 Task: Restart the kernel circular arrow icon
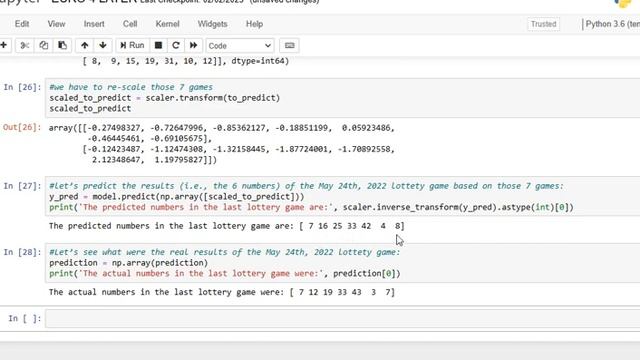click(x=176, y=45)
